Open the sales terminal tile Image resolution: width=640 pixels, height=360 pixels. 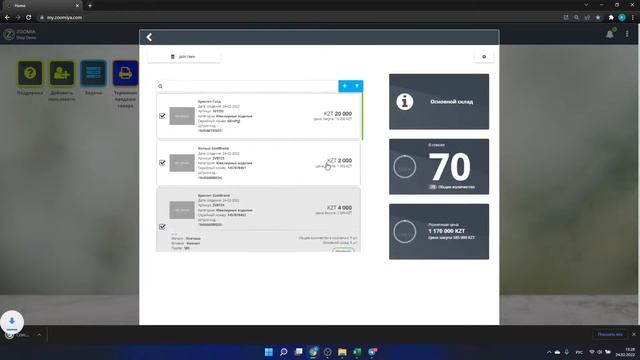(x=125, y=73)
